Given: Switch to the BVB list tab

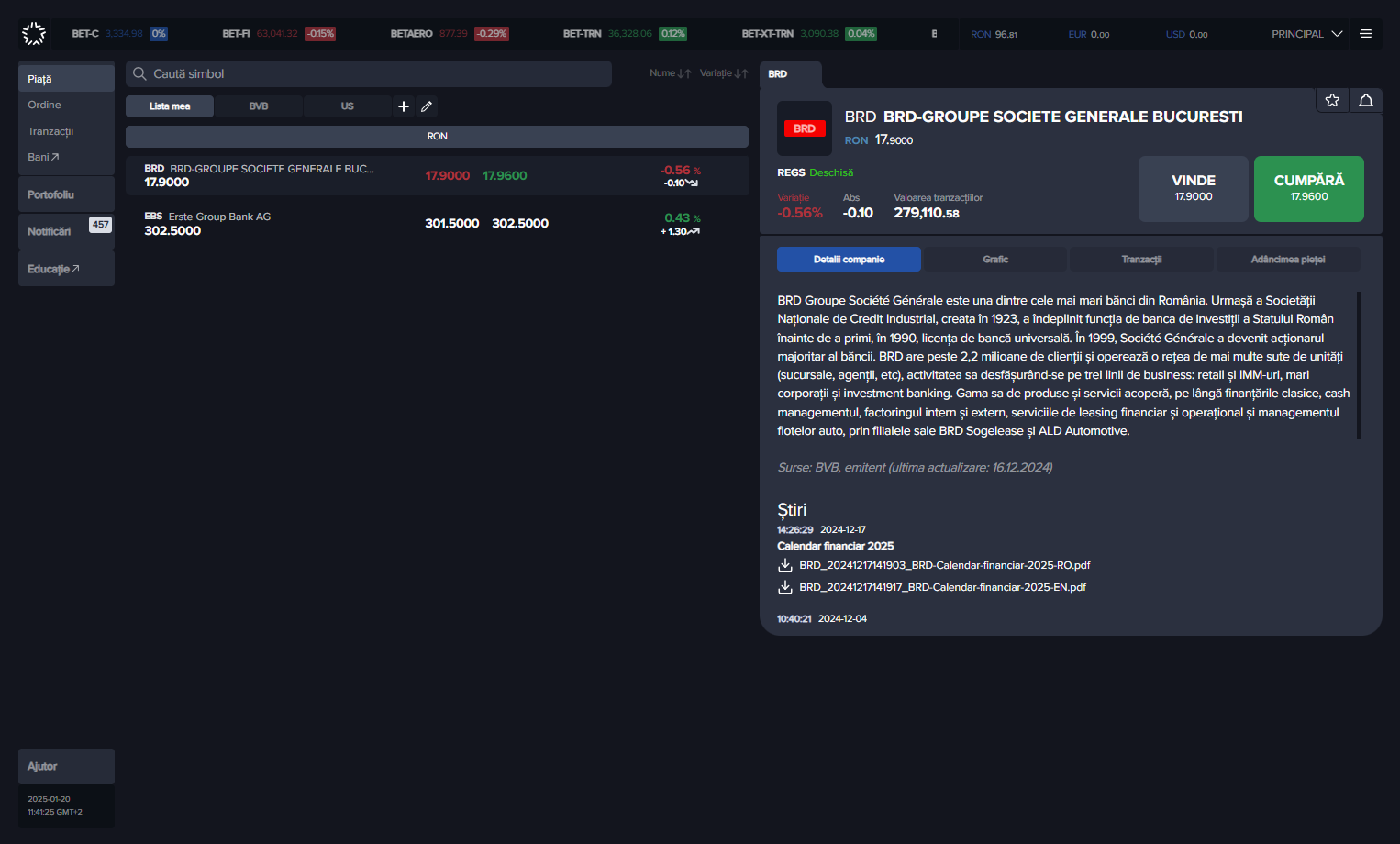Looking at the screenshot, I should [259, 106].
